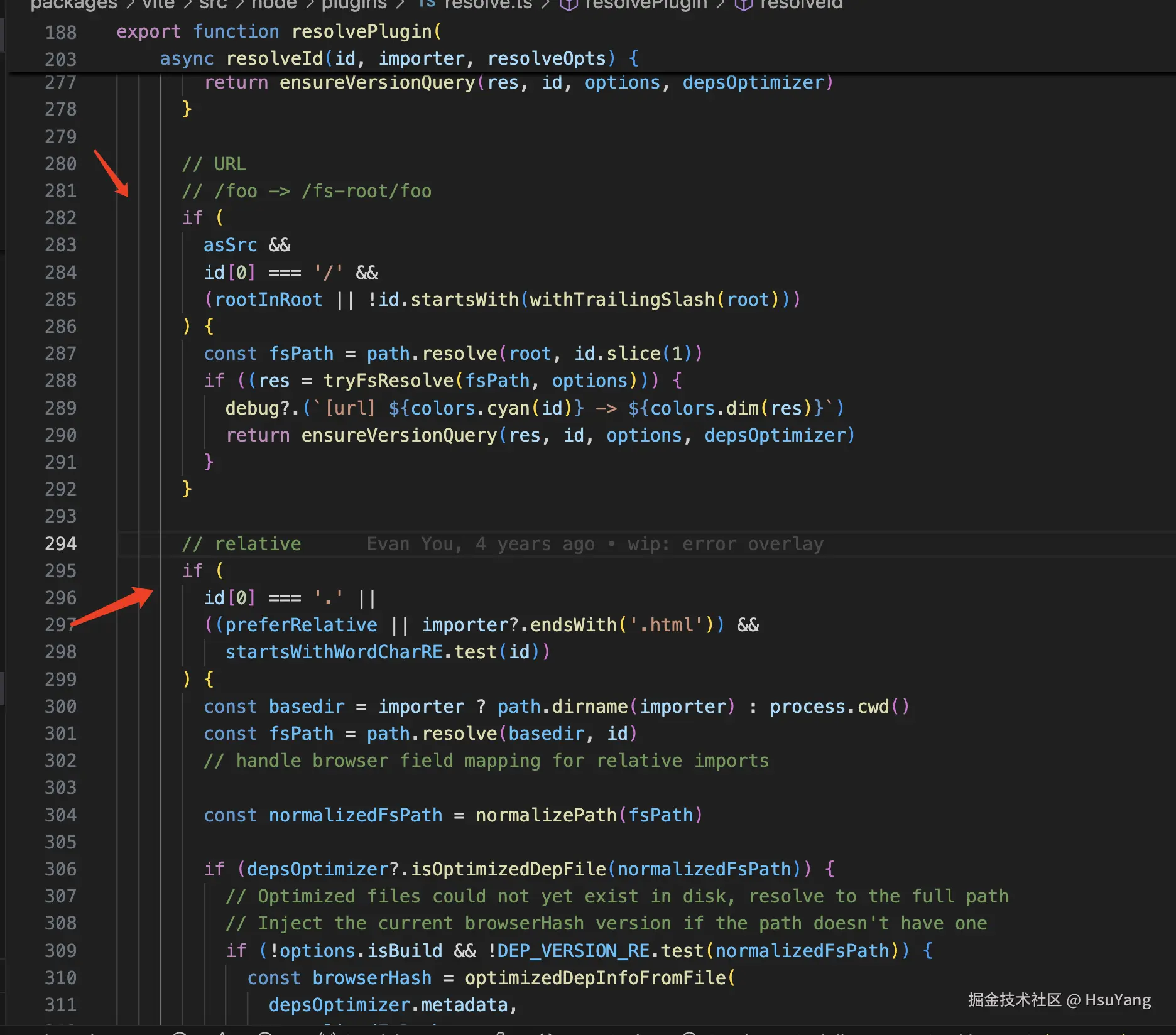The image size is (1176, 1035).
Task: Open the resolve.ts file breadcrumb
Action: click(488, 5)
